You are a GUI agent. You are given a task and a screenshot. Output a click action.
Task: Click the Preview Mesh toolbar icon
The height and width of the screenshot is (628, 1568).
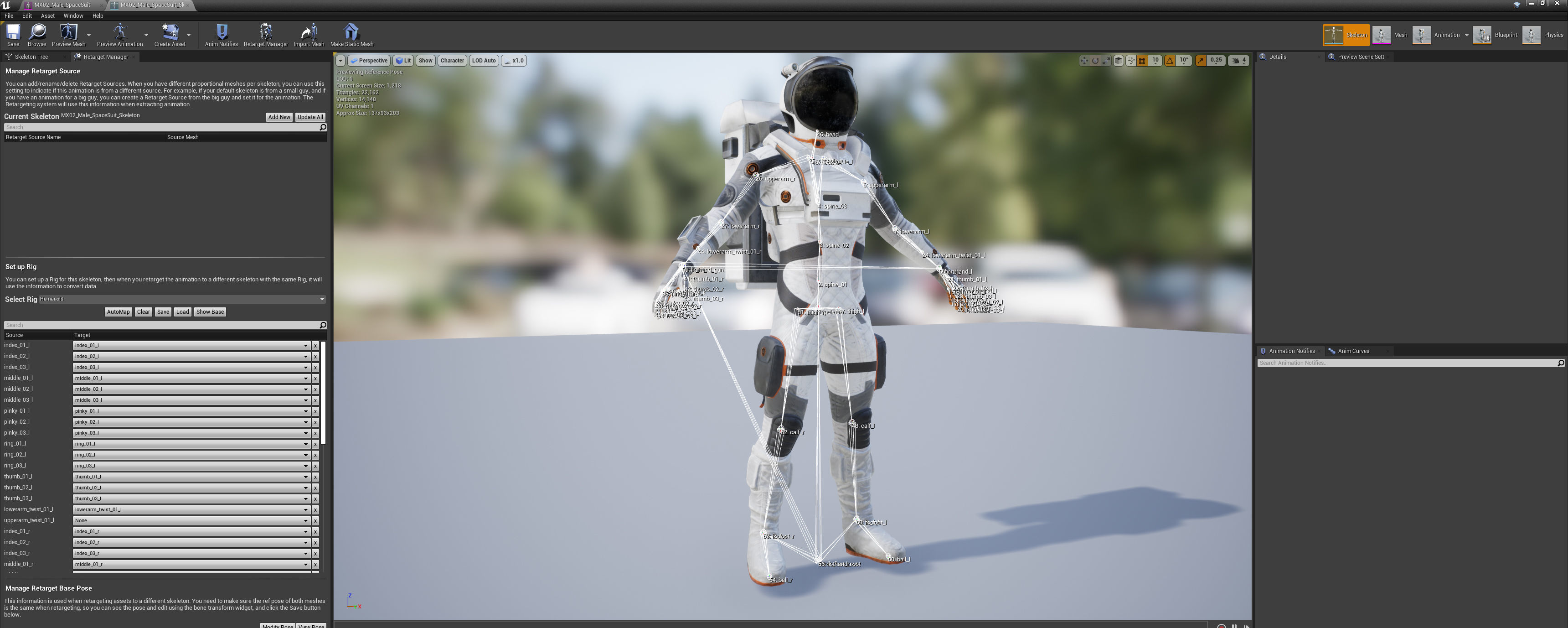click(68, 31)
